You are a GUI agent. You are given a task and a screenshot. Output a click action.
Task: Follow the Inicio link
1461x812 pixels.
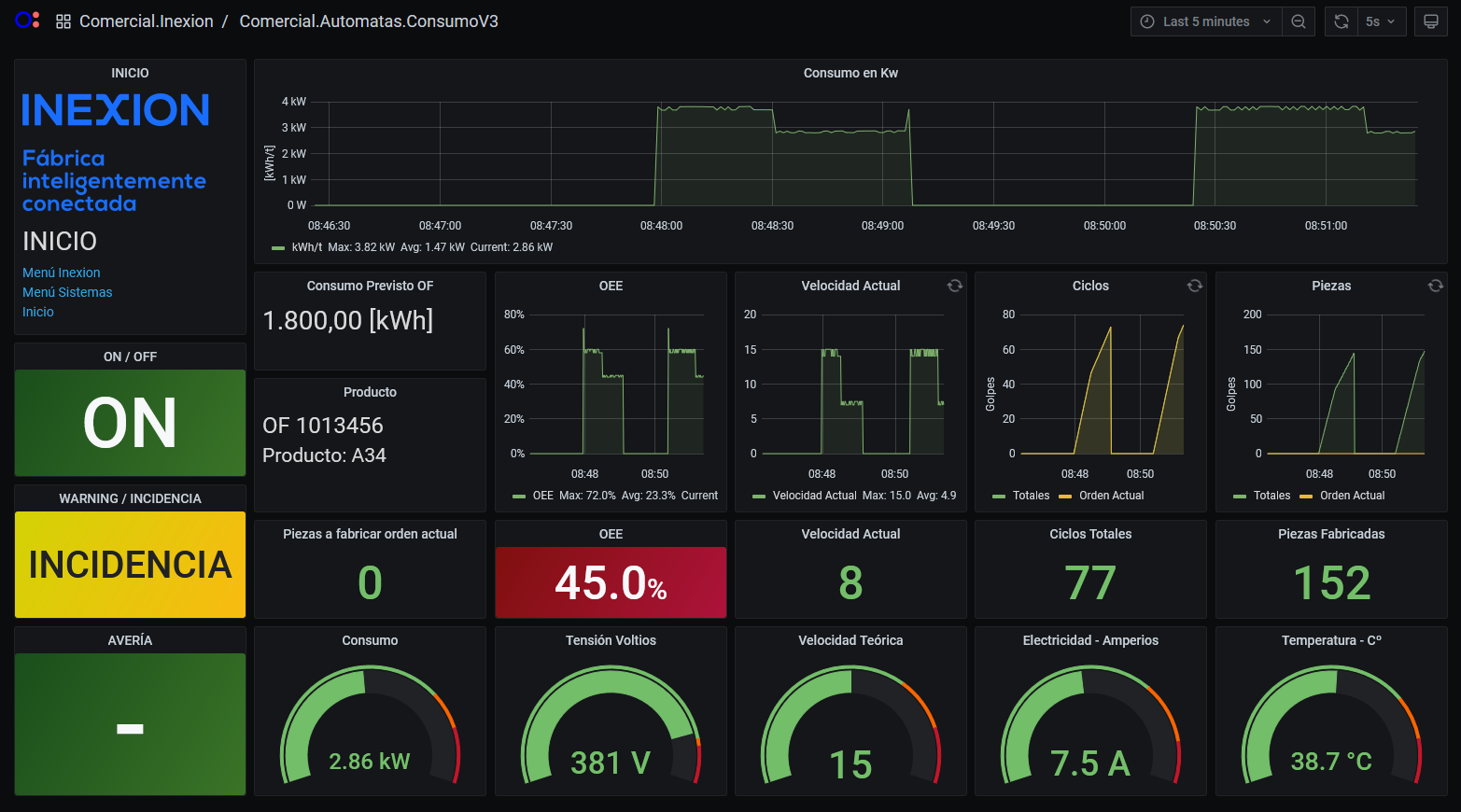(x=38, y=312)
